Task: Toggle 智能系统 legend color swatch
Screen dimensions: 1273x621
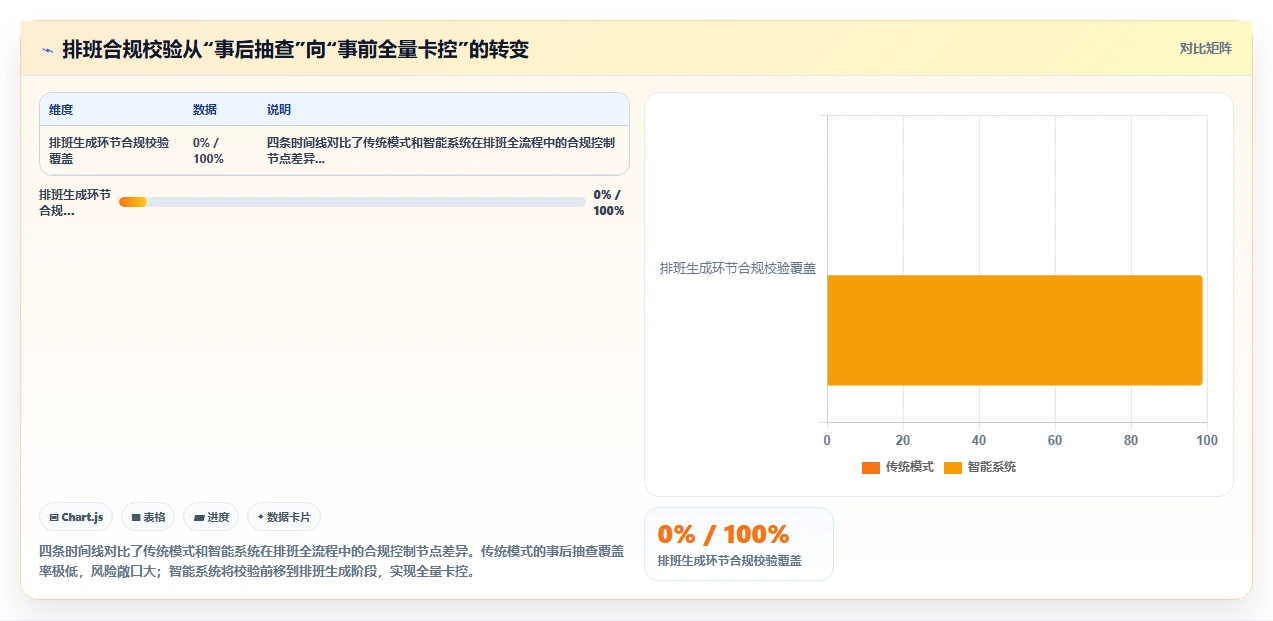Action: click(953, 468)
